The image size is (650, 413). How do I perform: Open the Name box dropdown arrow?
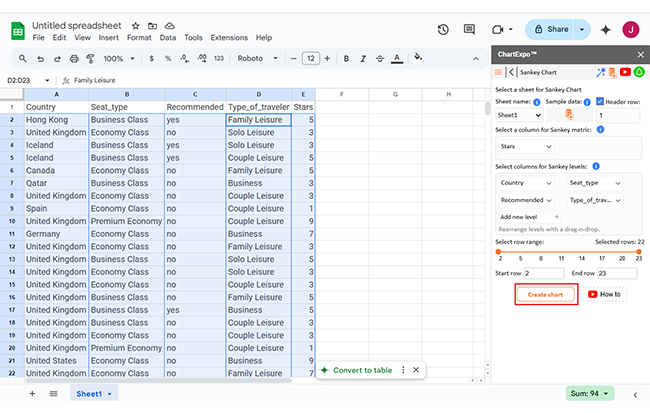pyautogui.click(x=47, y=80)
